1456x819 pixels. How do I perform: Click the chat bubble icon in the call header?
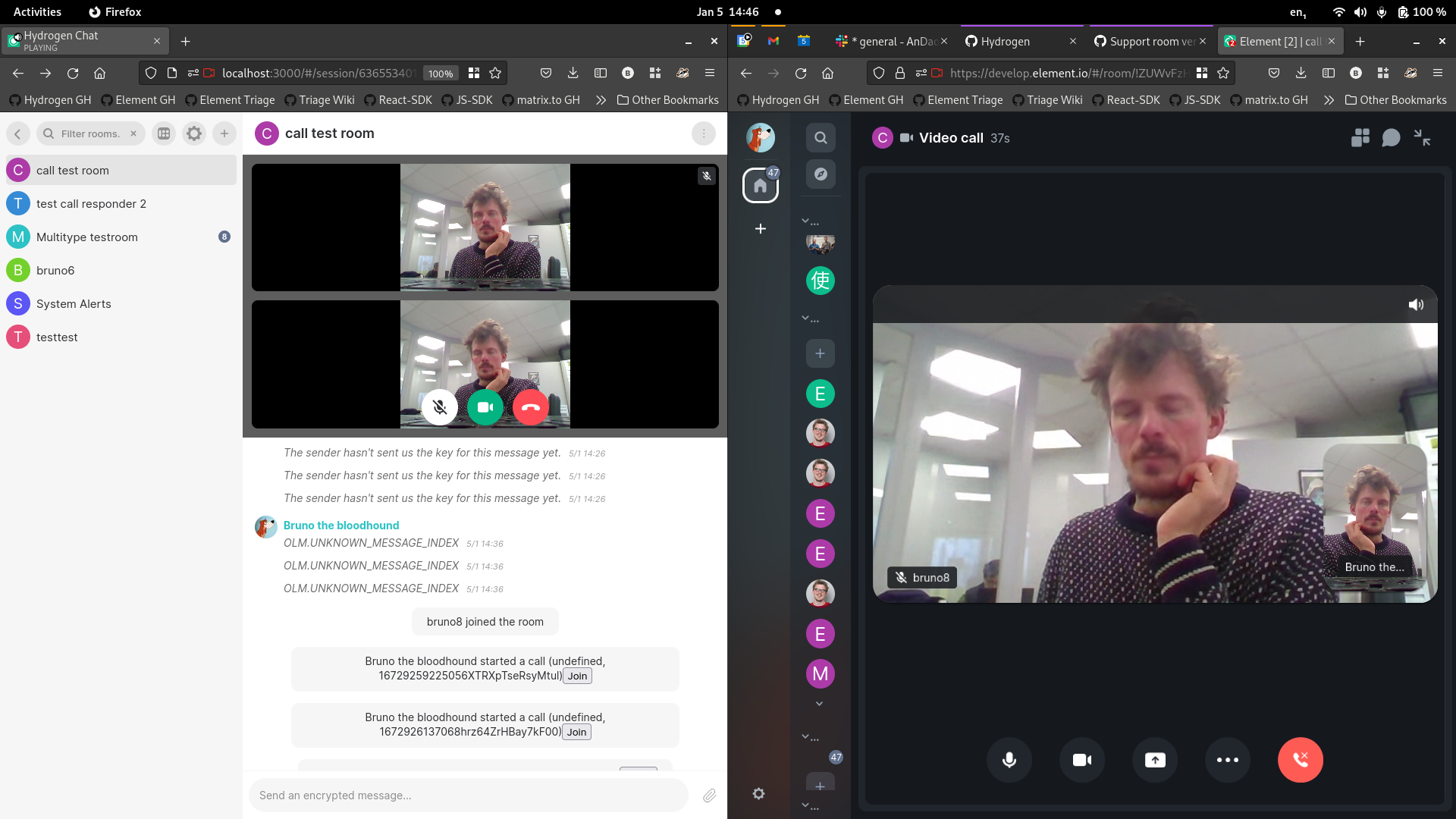[x=1391, y=137]
